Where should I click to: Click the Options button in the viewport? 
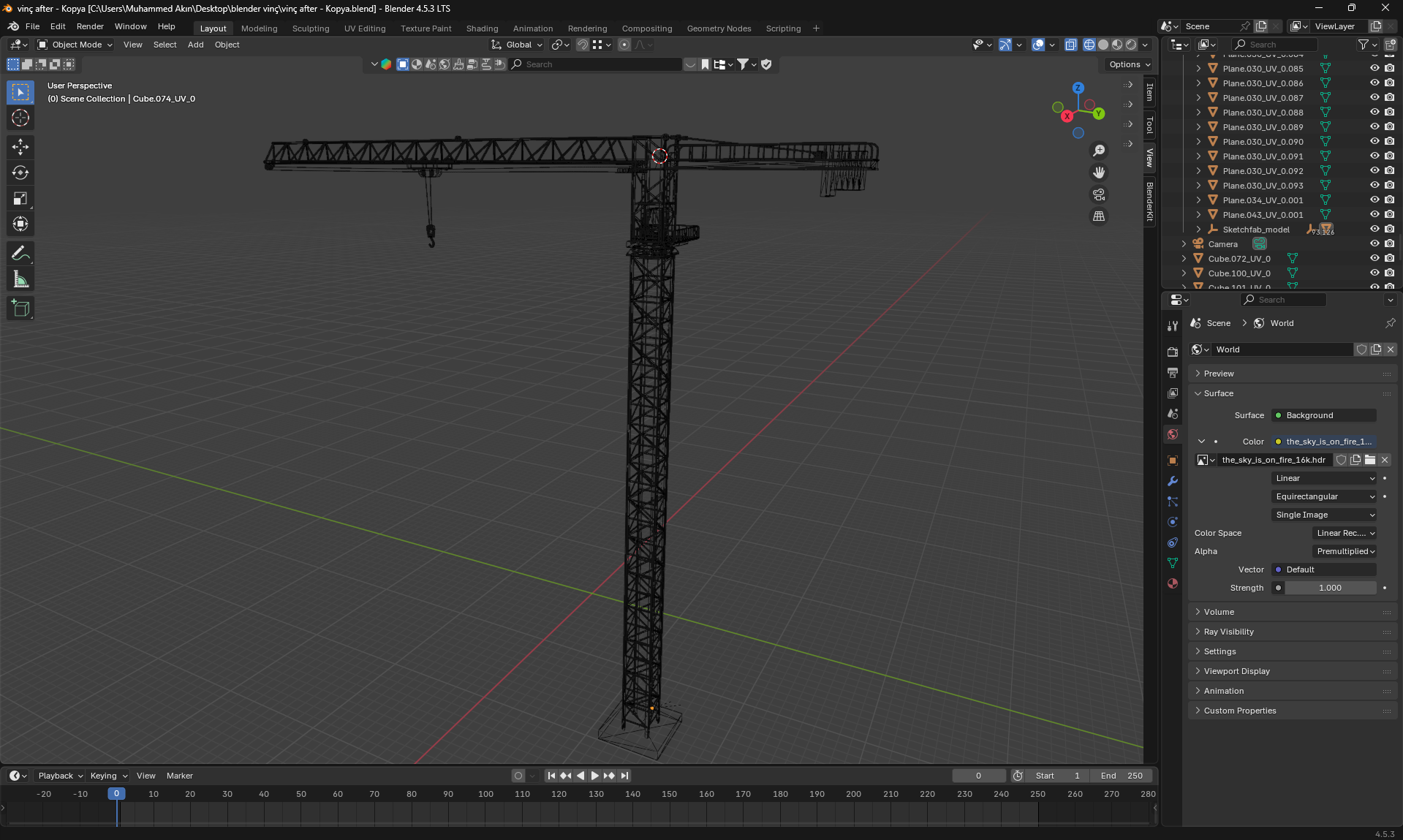coord(1129,64)
